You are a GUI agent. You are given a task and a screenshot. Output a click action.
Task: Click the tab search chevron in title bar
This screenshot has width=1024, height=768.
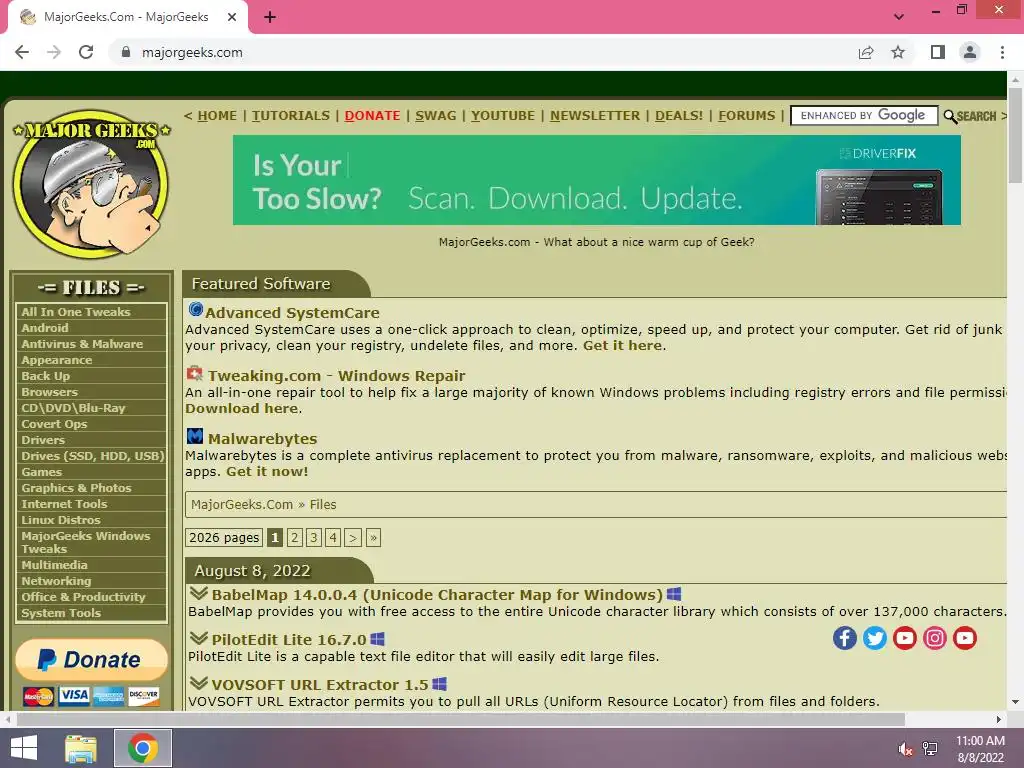coord(899,17)
